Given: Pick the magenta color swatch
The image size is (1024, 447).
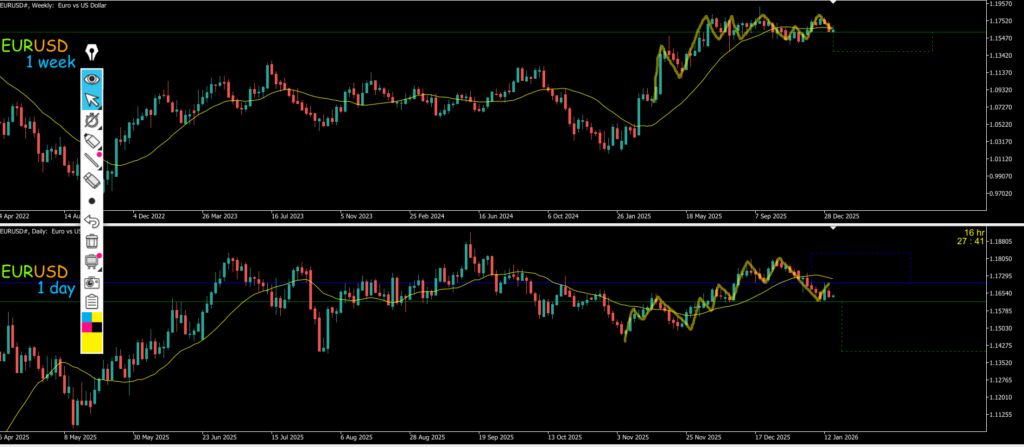Looking at the screenshot, I should click(86, 326).
